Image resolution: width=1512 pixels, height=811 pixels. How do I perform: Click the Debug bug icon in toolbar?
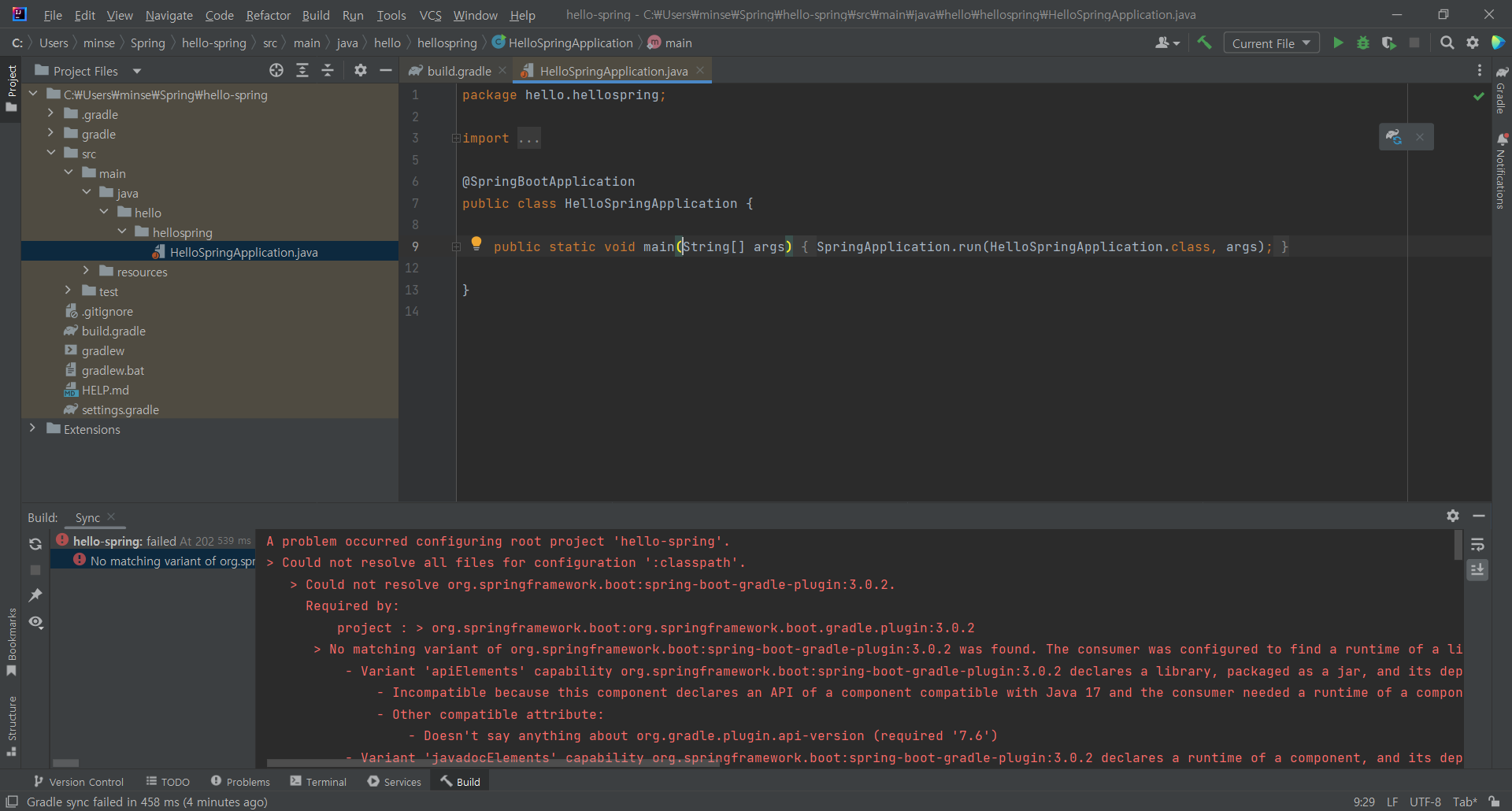click(x=1363, y=43)
